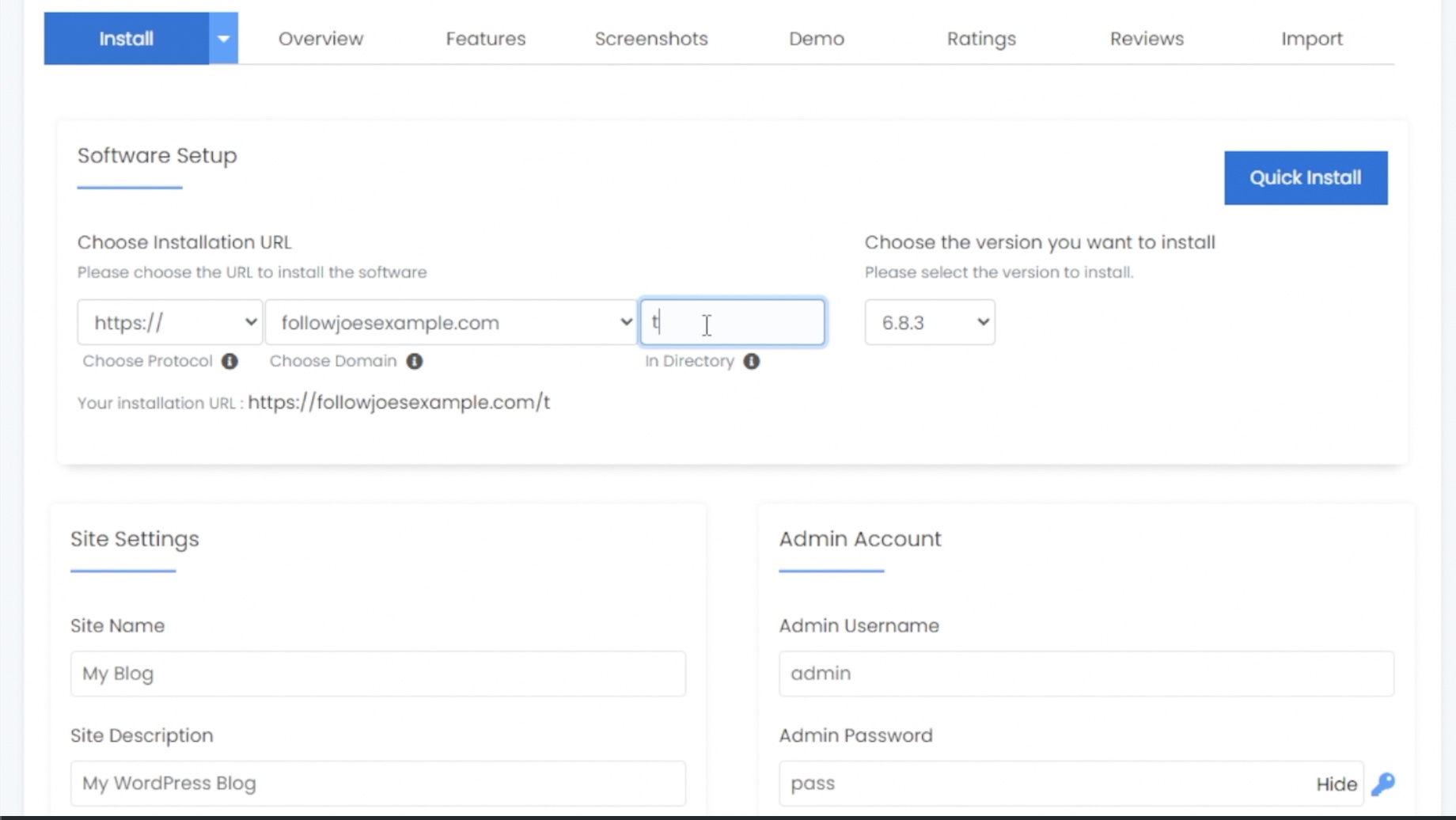
Task: Open the followjoesexample.com domain dropdown
Action: click(x=451, y=322)
